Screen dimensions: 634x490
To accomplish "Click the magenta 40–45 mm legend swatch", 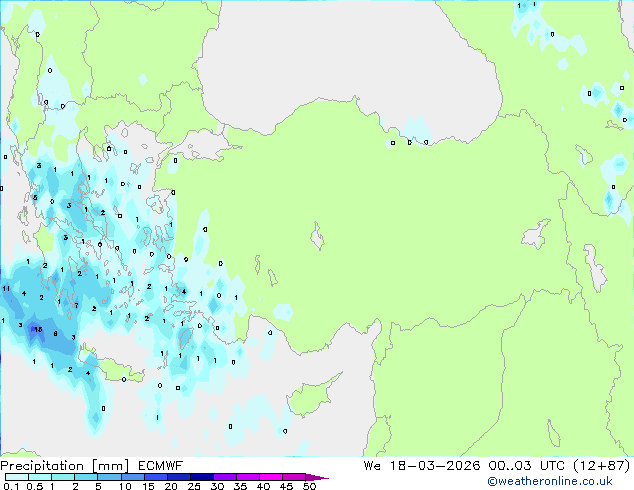I will (x=271, y=477).
